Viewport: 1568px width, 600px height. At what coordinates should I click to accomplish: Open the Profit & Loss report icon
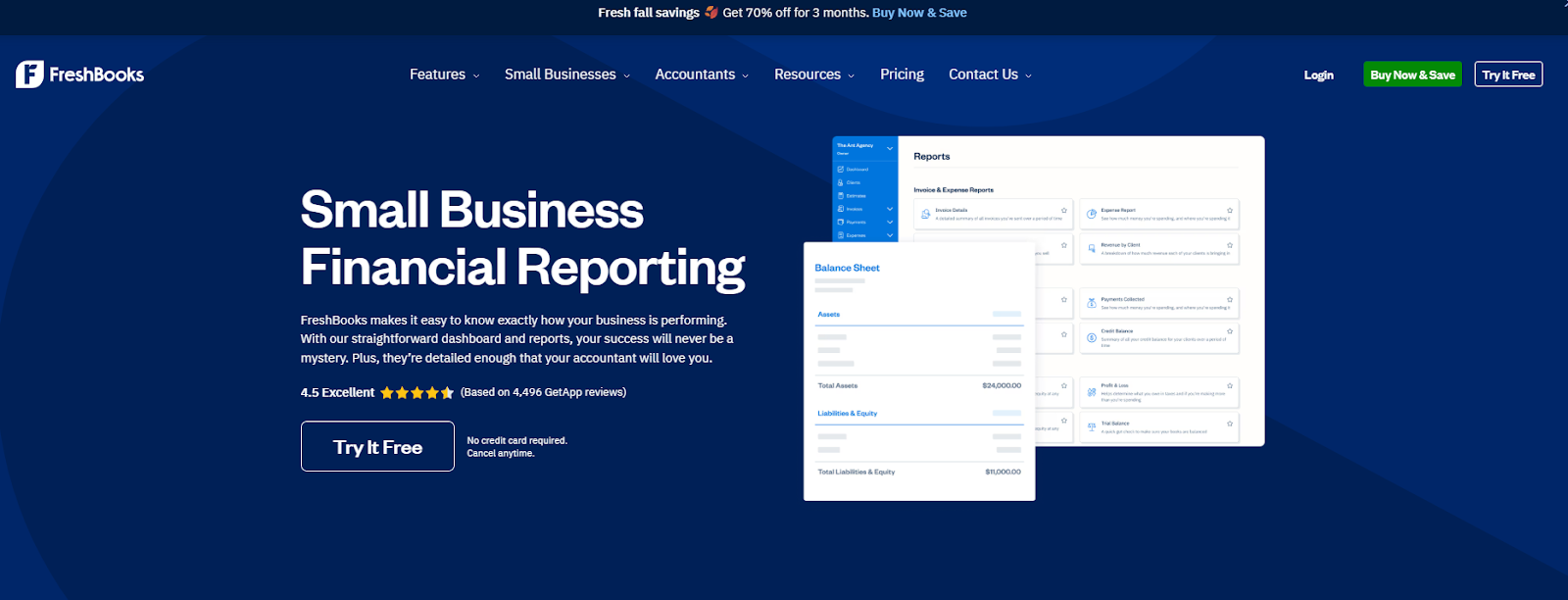pyautogui.click(x=1092, y=392)
